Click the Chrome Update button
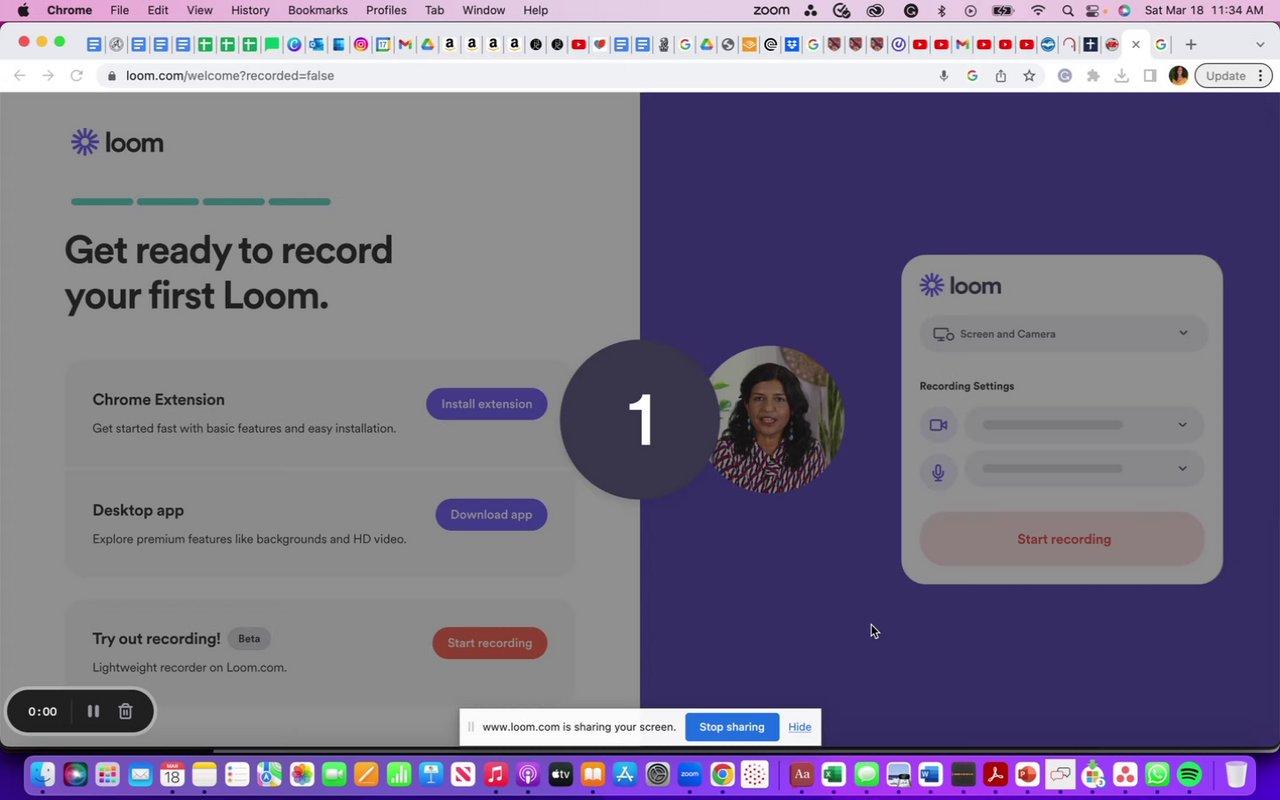The image size is (1280, 800). 1225,76
